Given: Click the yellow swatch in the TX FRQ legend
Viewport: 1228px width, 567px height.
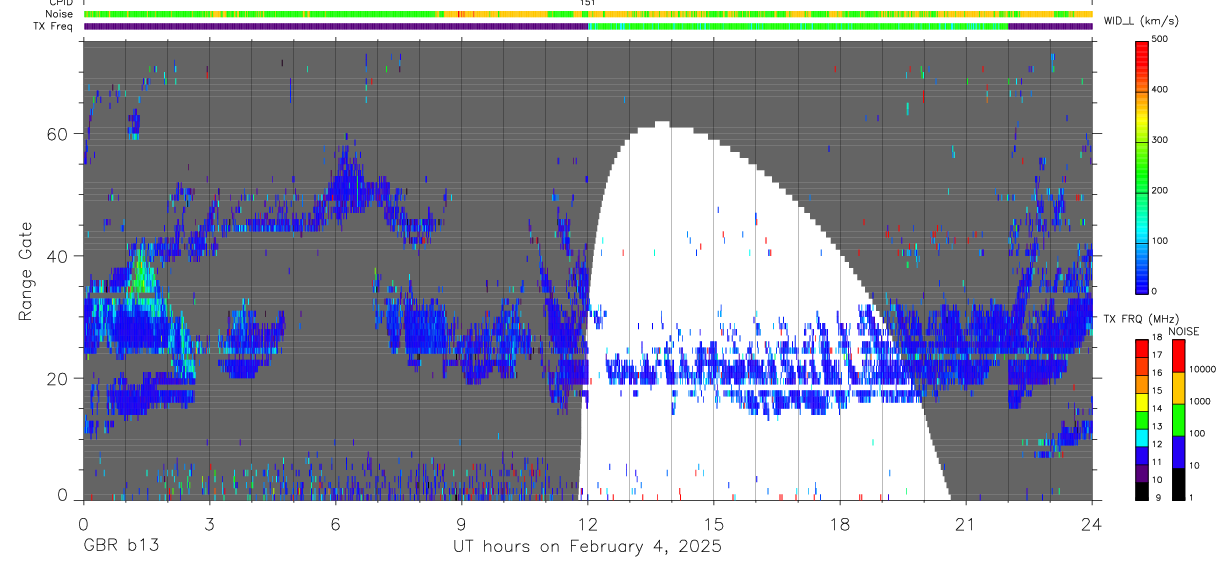Looking at the screenshot, I should pyautogui.click(x=1142, y=401).
